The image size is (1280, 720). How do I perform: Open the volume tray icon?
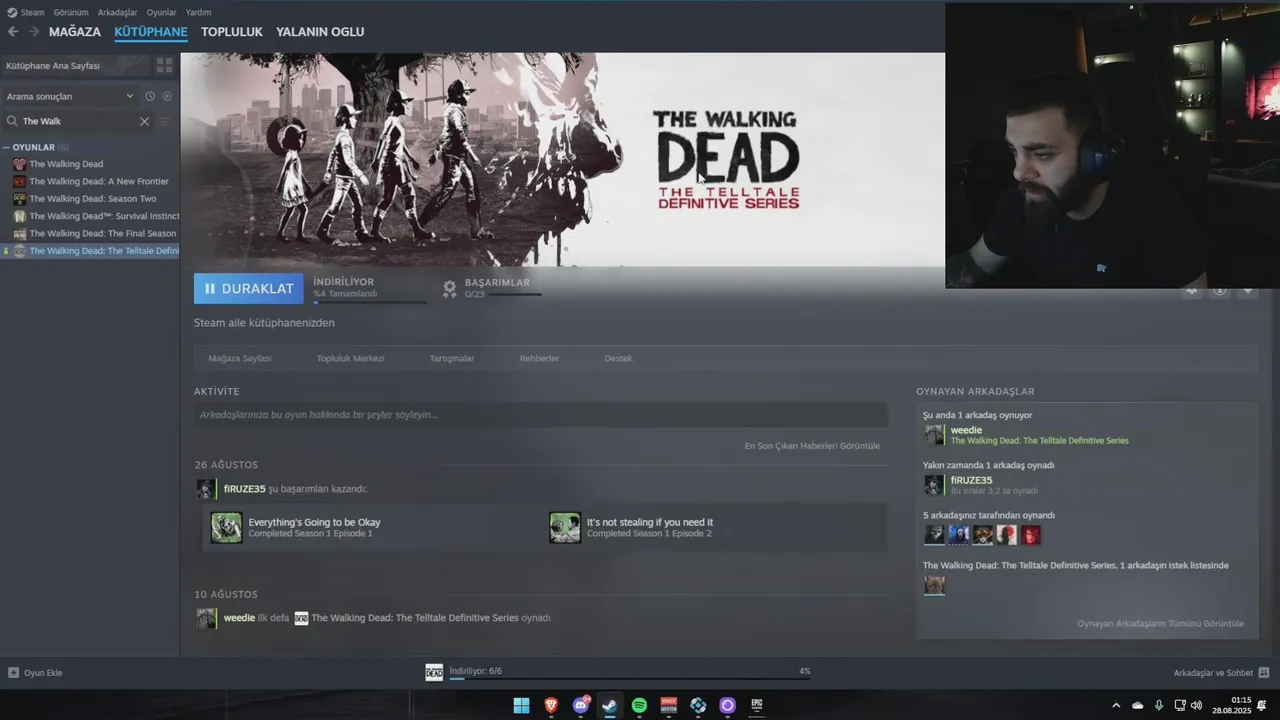pos(1196,705)
